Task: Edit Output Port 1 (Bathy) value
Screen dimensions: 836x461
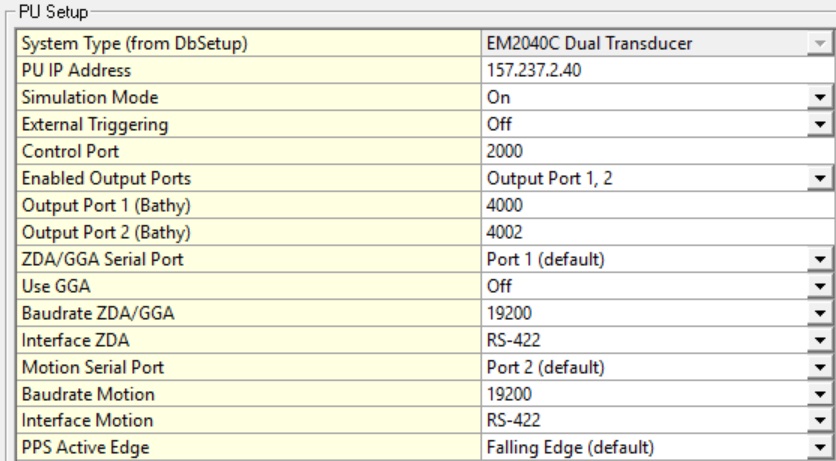Action: [x=656, y=206]
